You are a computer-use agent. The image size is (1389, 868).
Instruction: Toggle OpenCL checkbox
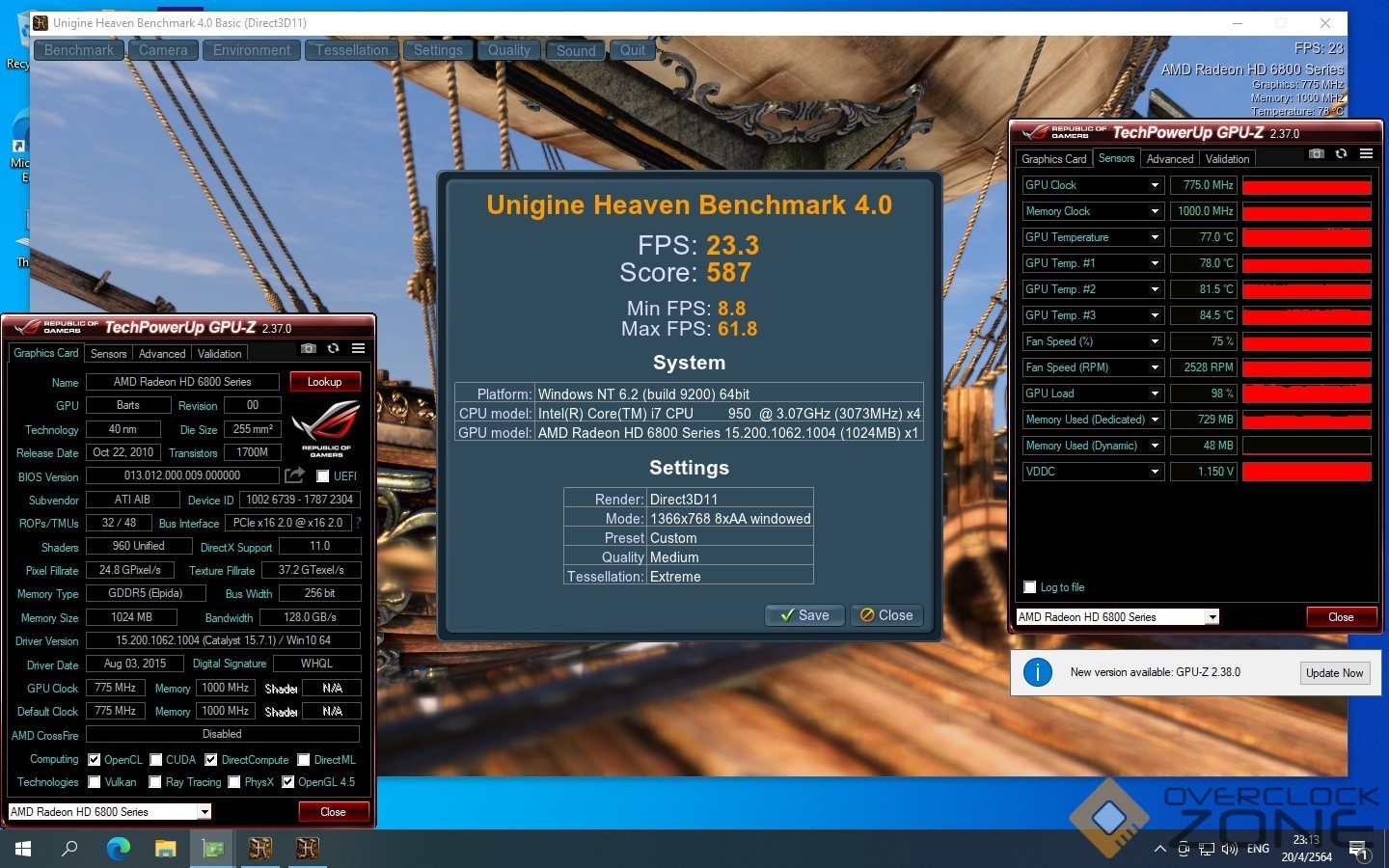click(95, 760)
